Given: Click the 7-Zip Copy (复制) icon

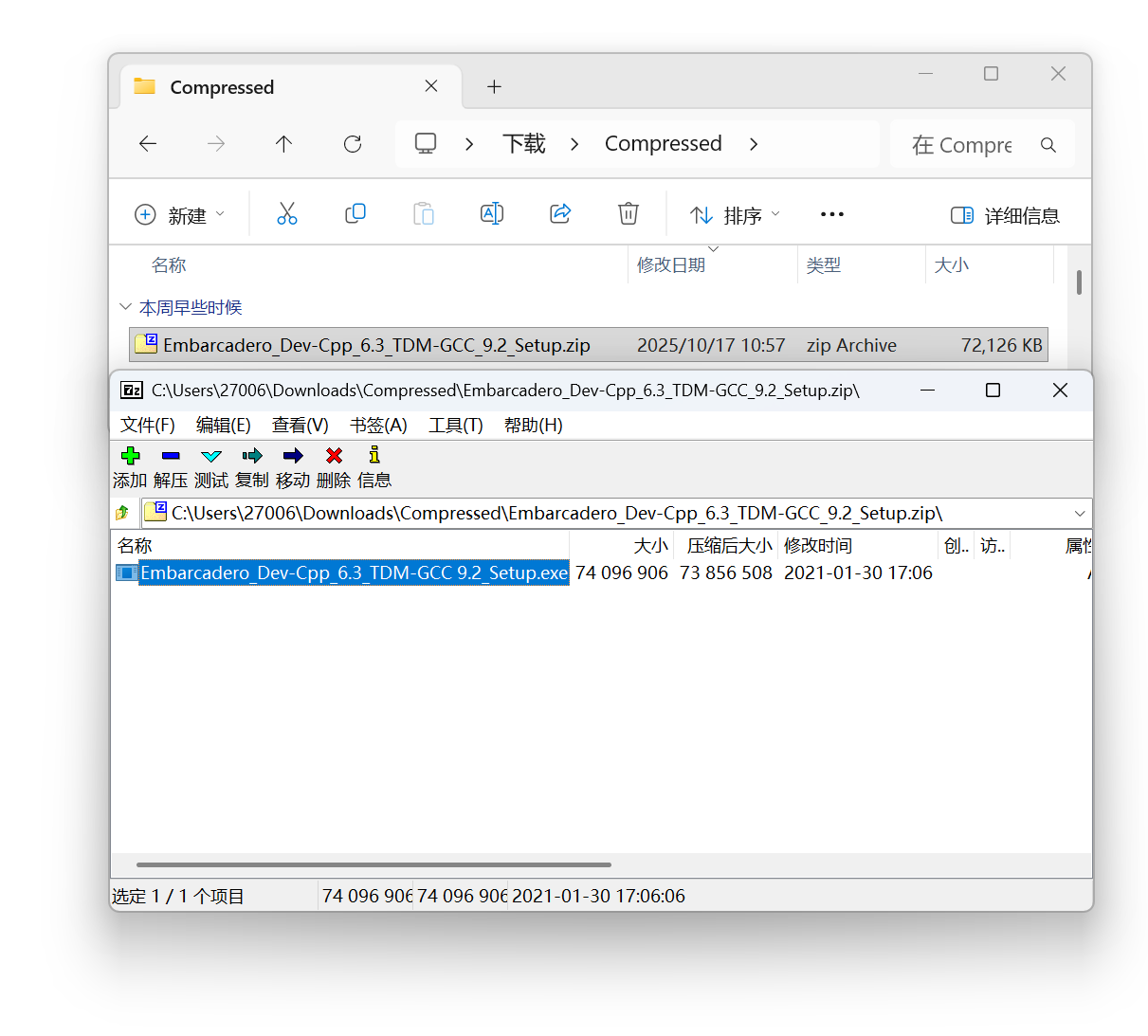Looking at the screenshot, I should tap(252, 456).
